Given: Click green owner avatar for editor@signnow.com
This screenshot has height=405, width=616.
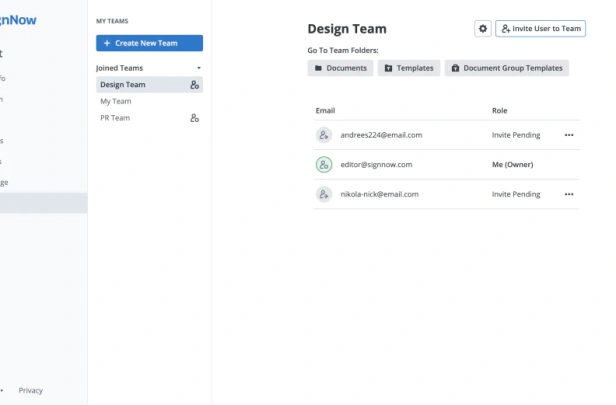Looking at the screenshot, I should pos(324,165).
